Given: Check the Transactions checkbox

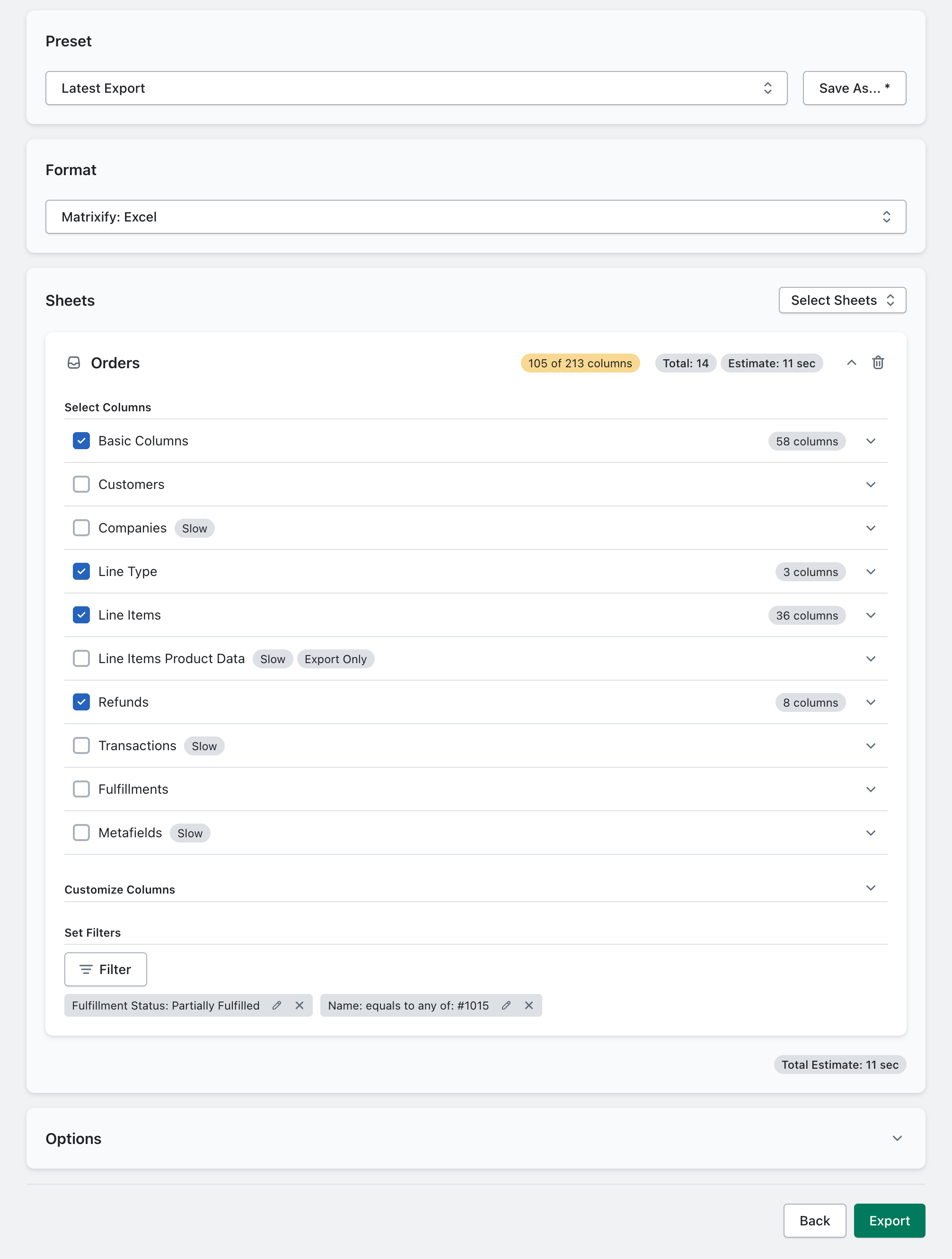Looking at the screenshot, I should coord(81,745).
